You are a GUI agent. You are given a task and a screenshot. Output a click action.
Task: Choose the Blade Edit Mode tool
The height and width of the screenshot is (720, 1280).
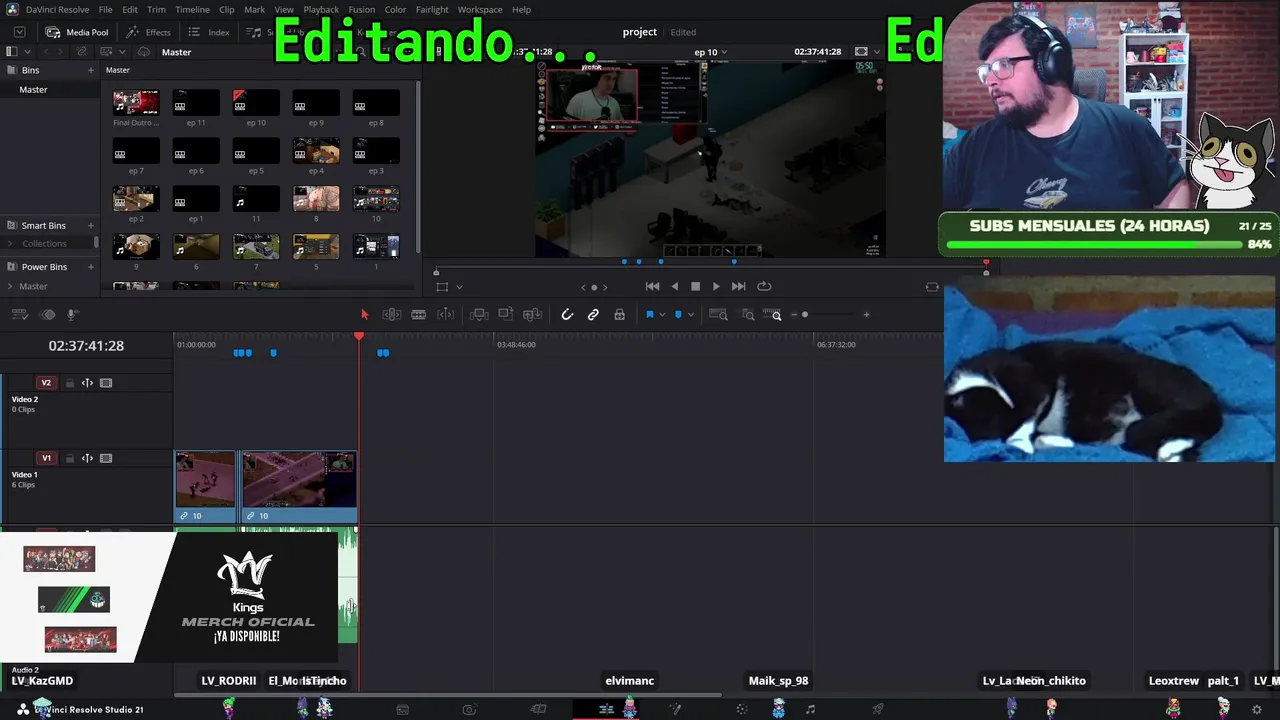tap(419, 315)
